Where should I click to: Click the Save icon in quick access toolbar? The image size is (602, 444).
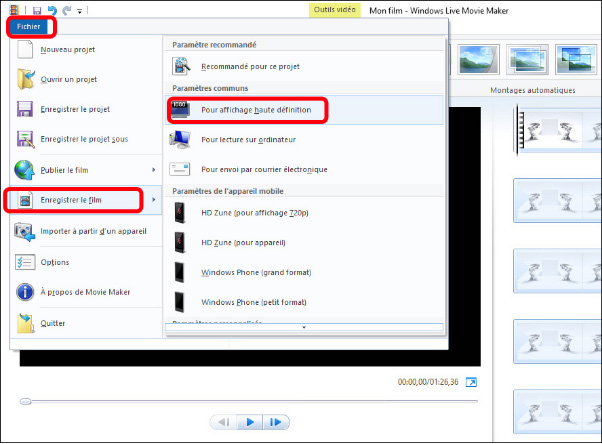[x=37, y=10]
